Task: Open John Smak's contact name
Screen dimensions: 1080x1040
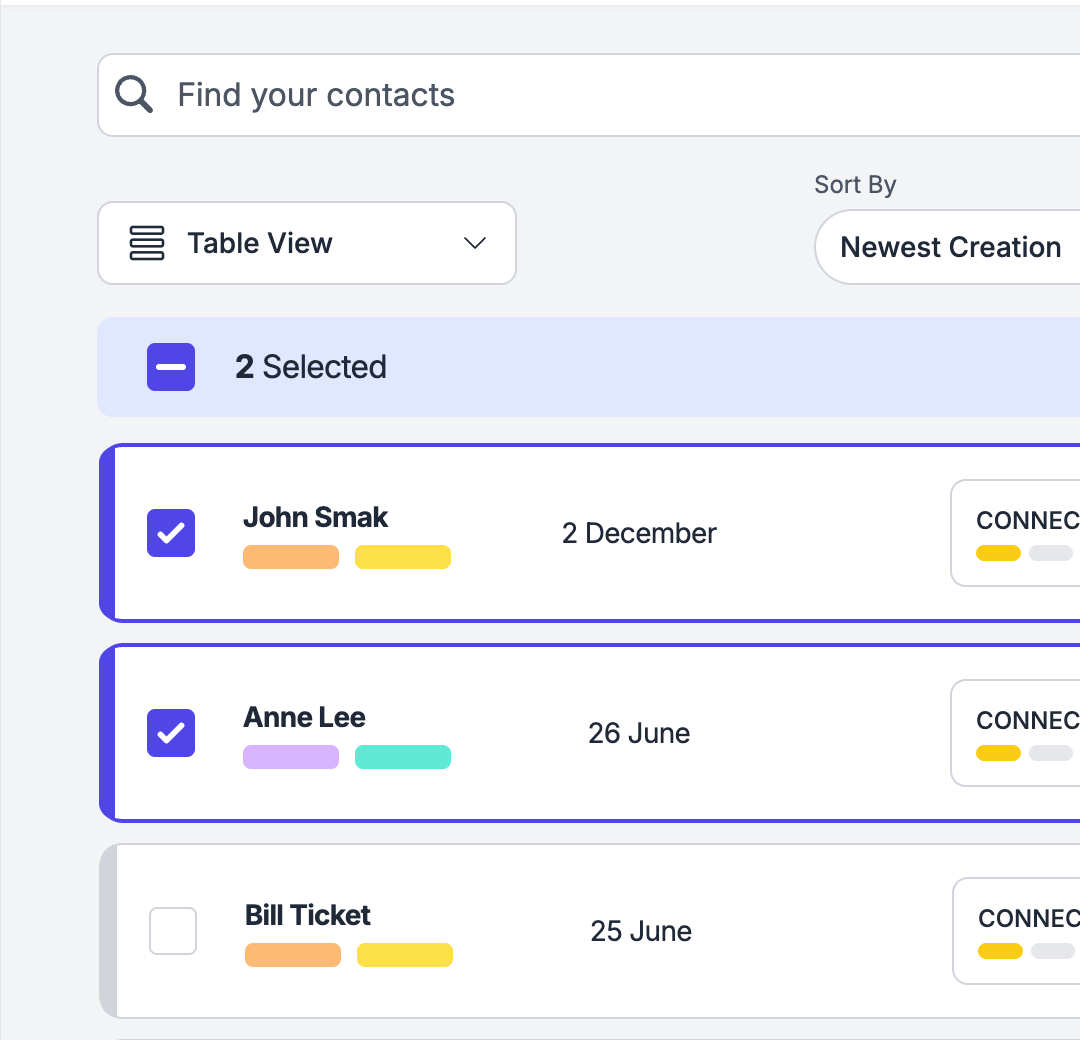Action: coord(315,517)
